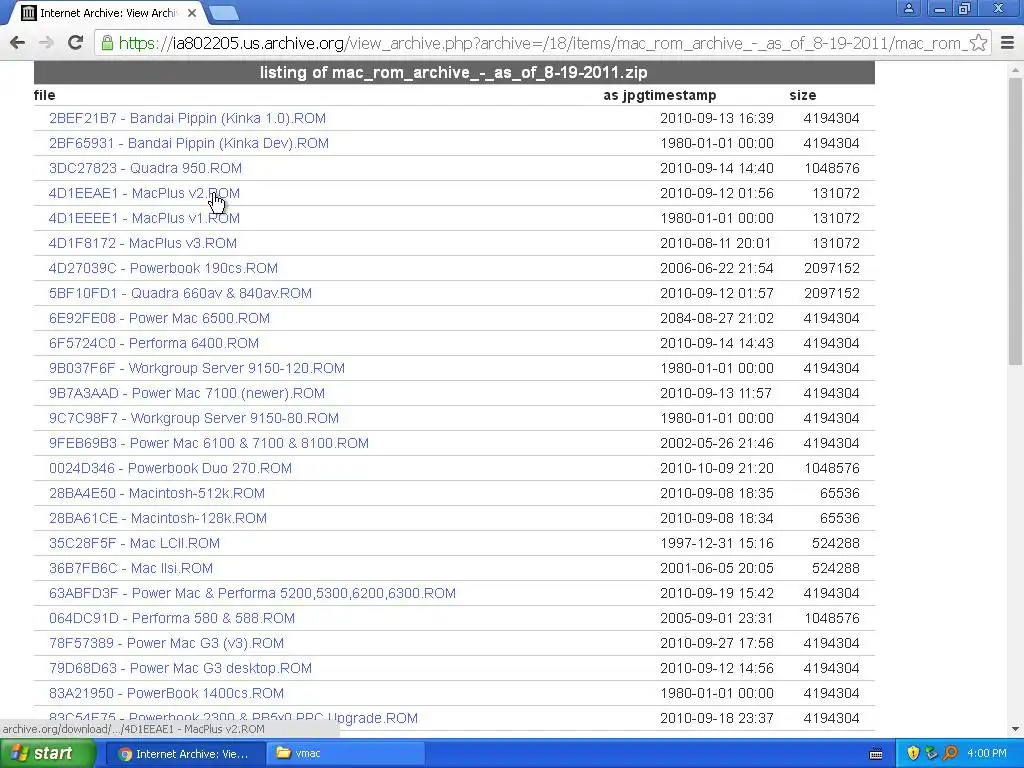1024x768 pixels.
Task: Open the vmac folder taskbar item
Action: 346,754
